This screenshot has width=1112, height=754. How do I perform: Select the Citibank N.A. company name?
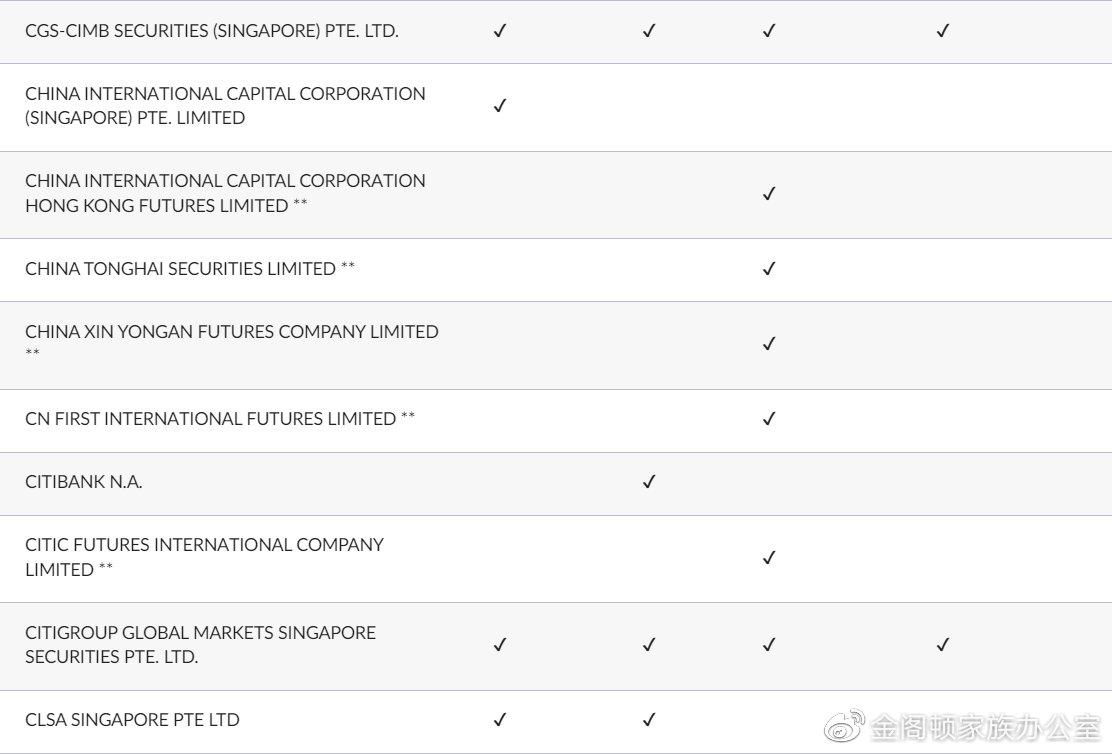(84, 482)
